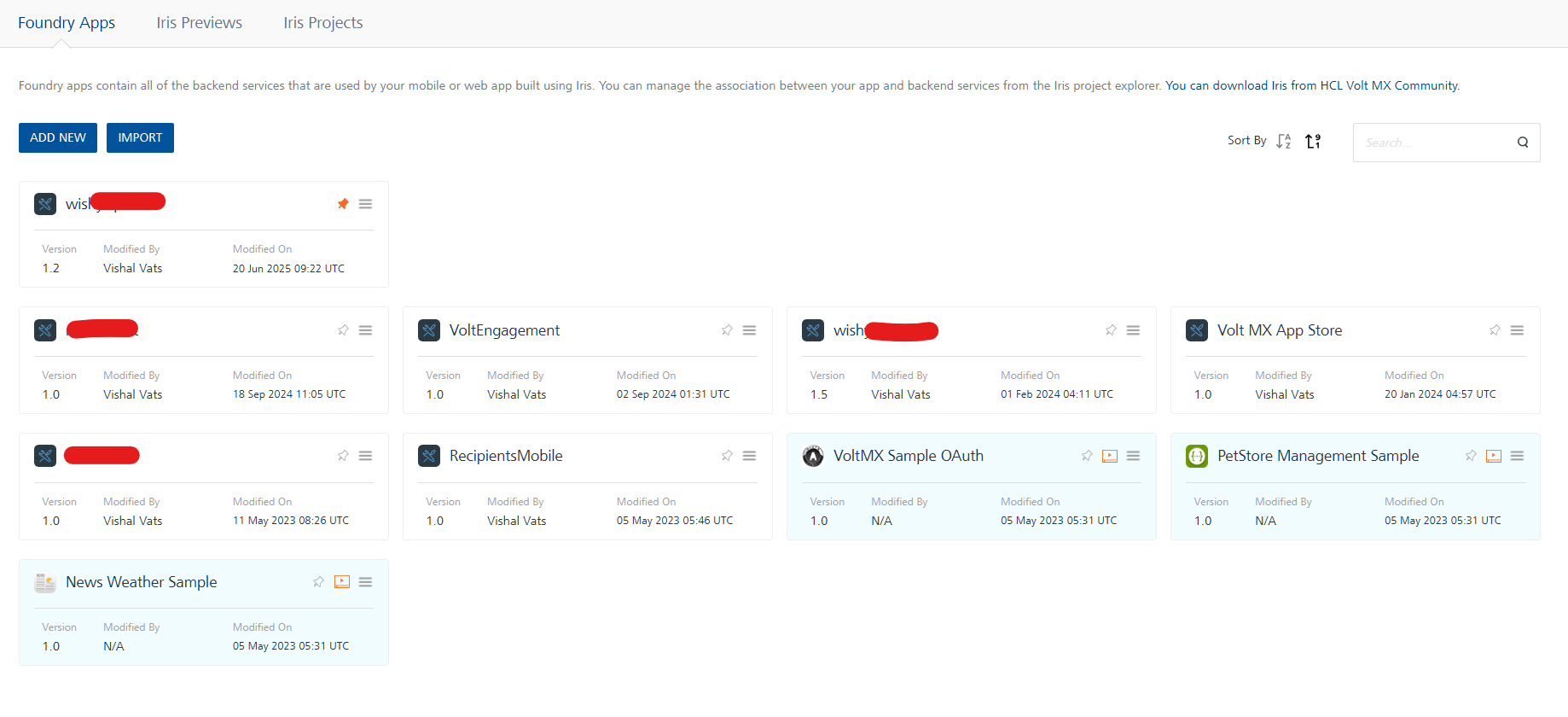Open menu of app version 1.5
1568x717 pixels.
click(x=1133, y=330)
